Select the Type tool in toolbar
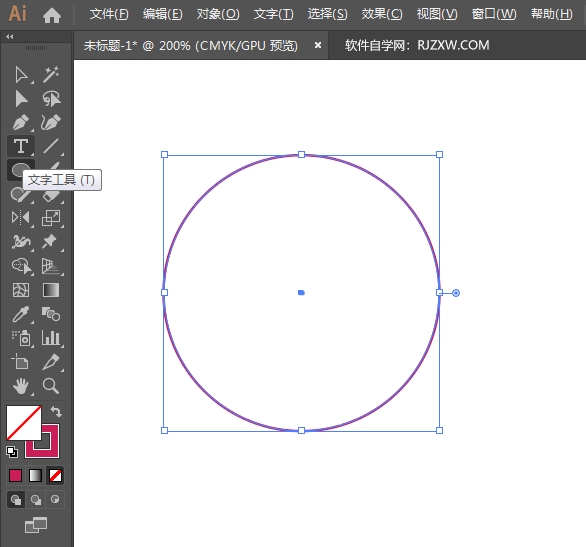Image resolution: width=586 pixels, height=547 pixels. 21,146
